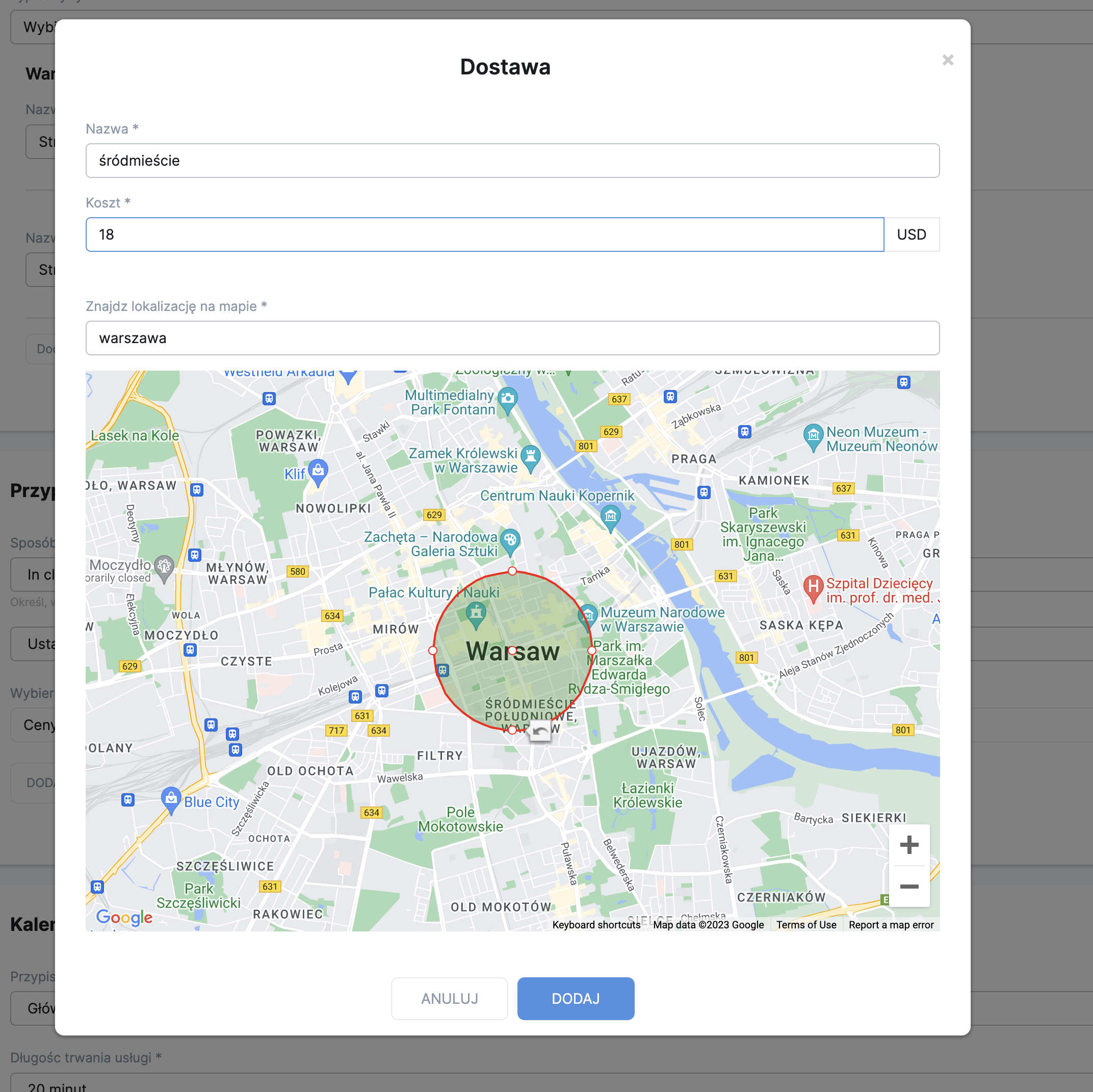Click the Szpital Dziecięcy hospital marker
The image size is (1093, 1092).
click(813, 587)
